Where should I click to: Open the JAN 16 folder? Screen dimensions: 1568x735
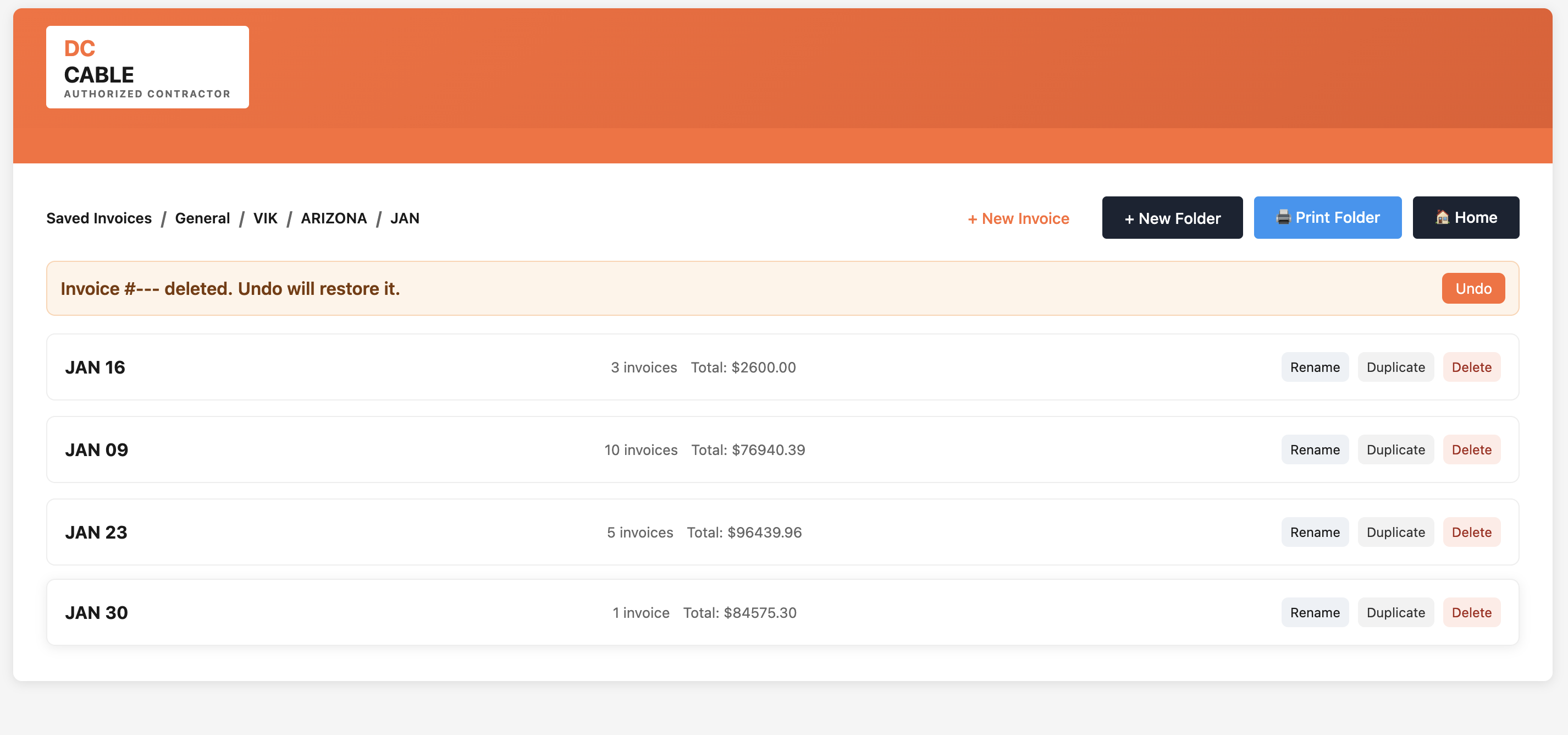tap(95, 366)
